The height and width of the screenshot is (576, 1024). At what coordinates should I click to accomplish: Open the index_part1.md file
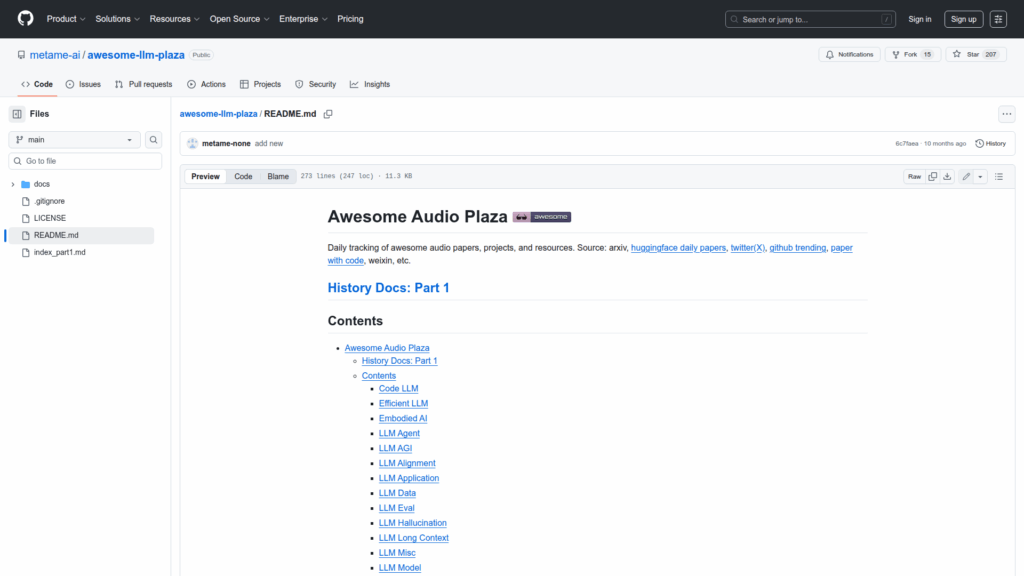59,252
